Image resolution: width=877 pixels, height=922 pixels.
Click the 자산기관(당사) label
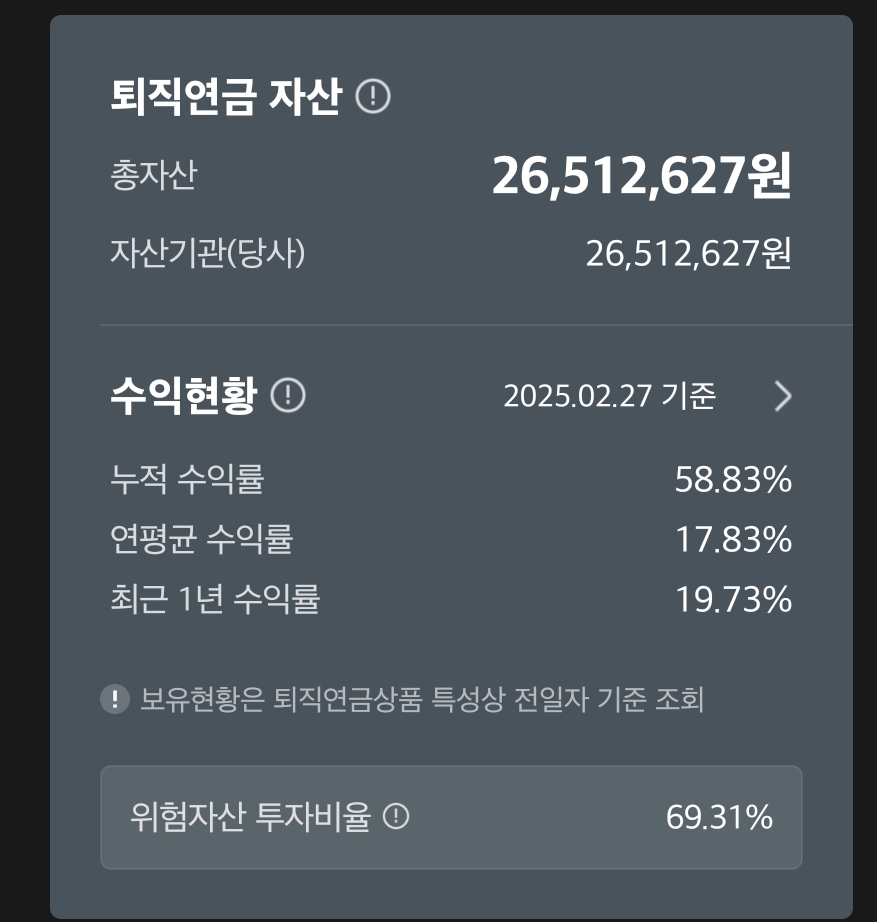[207, 253]
